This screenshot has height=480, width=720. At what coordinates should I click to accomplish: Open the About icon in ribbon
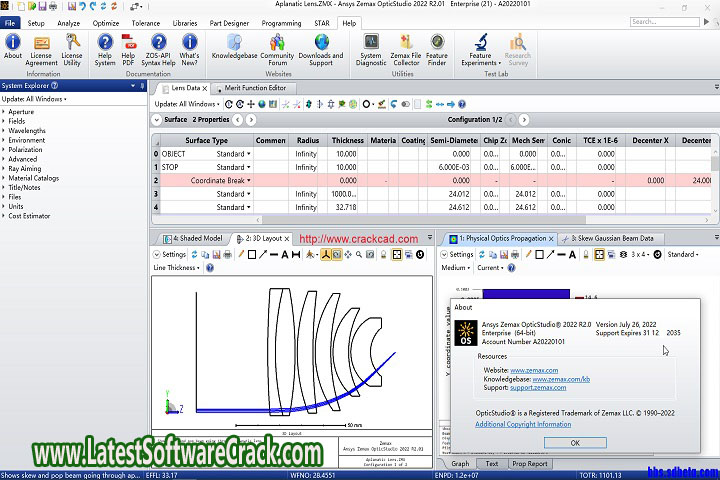pos(13,47)
